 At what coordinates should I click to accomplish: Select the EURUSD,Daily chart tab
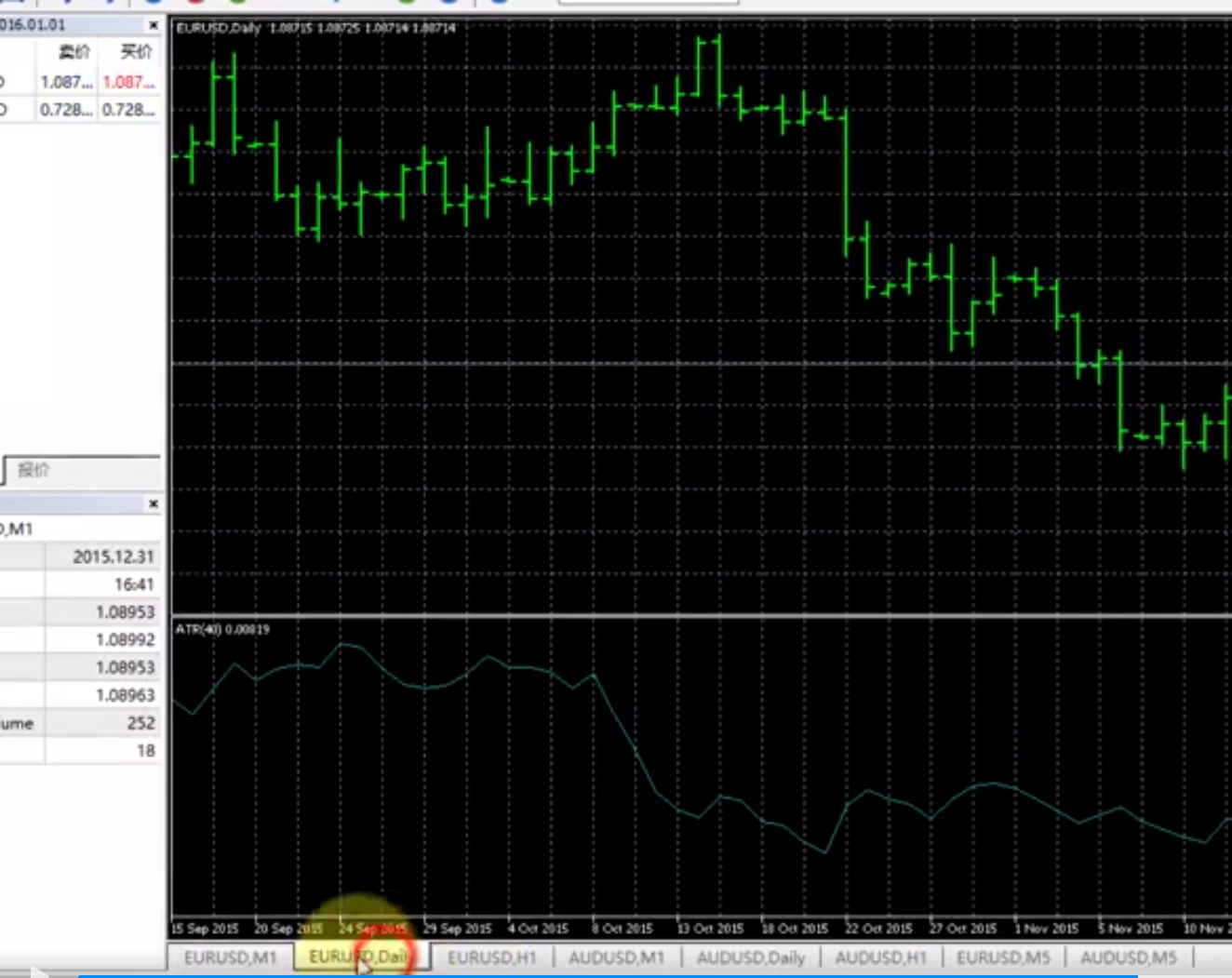[358, 958]
